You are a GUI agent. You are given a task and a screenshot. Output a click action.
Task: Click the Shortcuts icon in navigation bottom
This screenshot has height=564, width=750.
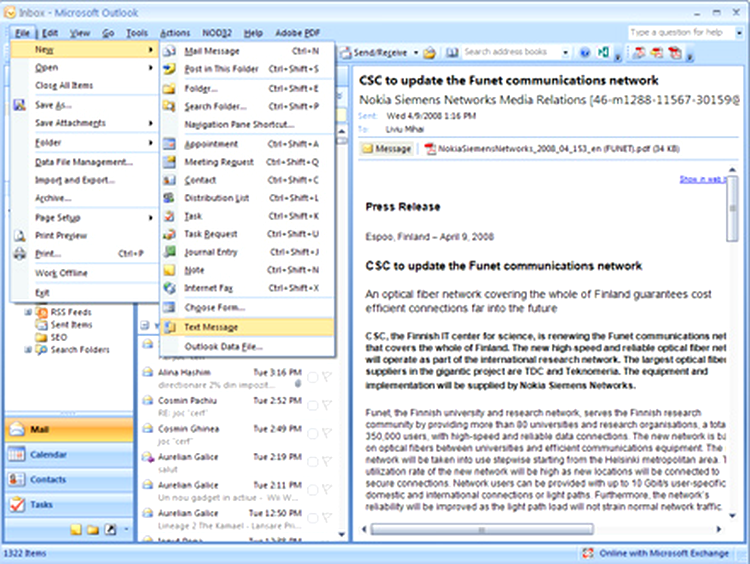coord(110,529)
